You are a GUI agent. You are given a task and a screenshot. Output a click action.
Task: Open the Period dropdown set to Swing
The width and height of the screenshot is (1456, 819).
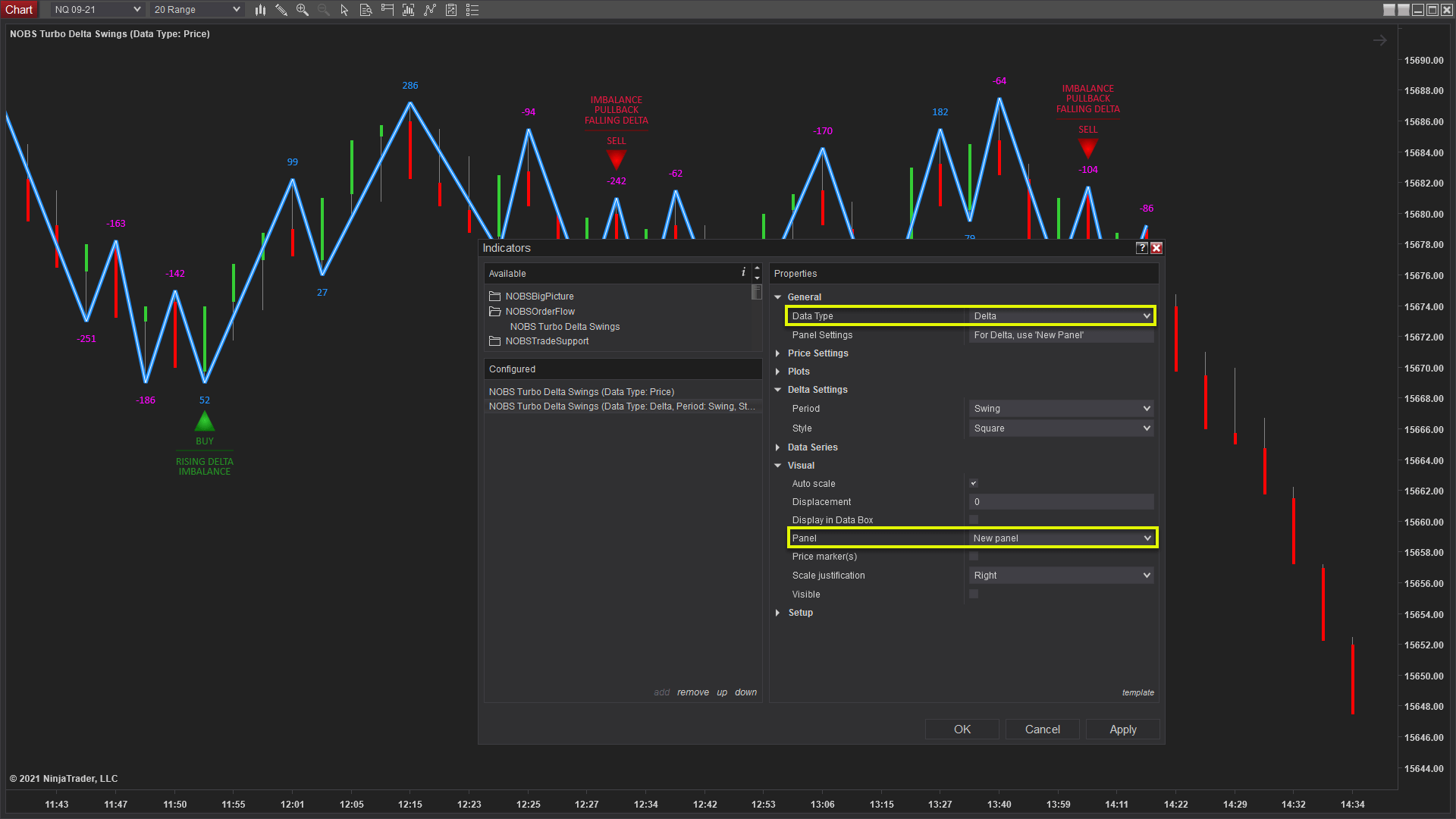click(1062, 409)
